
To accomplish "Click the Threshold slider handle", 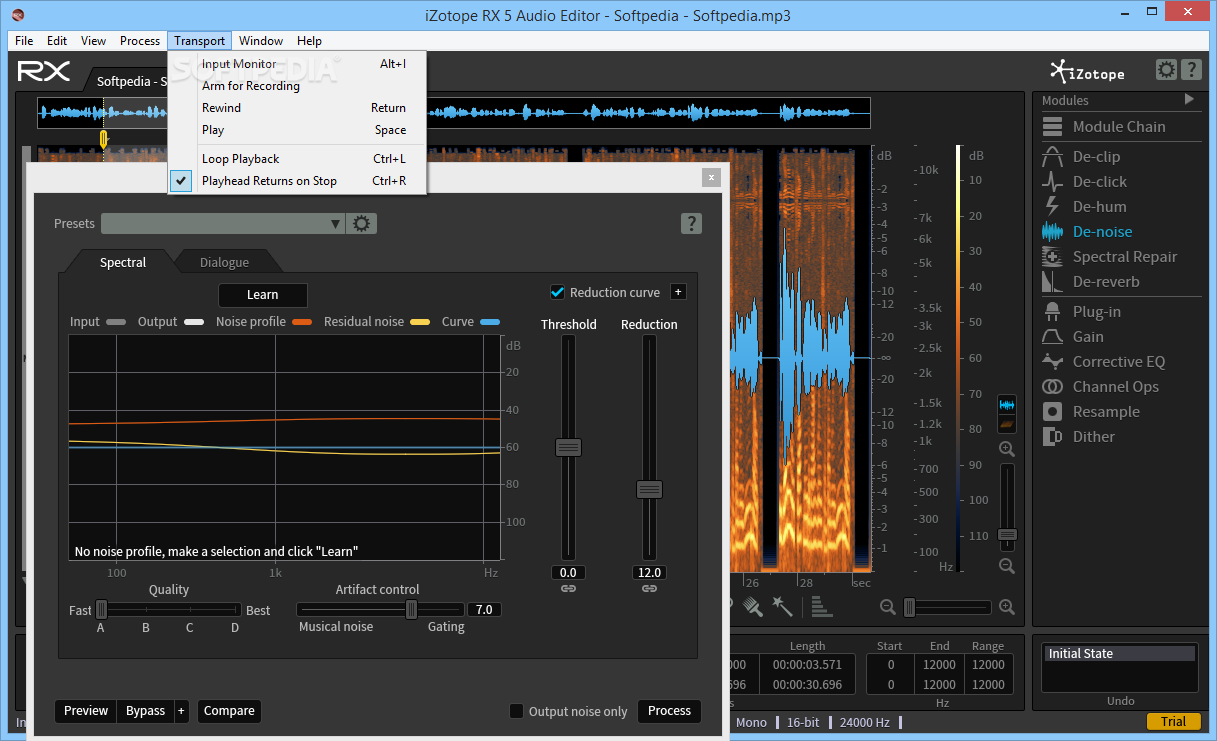I will pos(568,447).
